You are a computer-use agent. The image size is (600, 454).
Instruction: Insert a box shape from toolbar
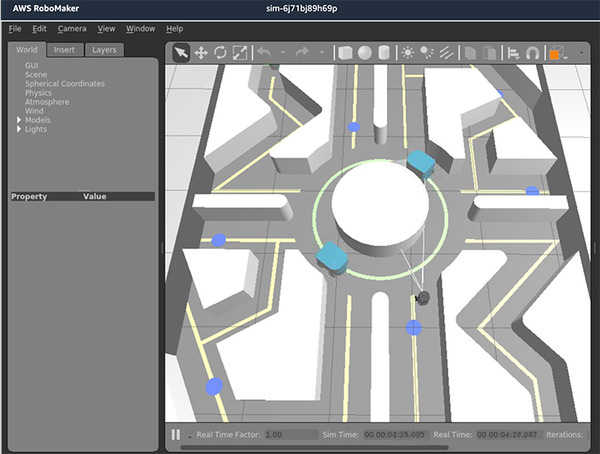point(345,52)
